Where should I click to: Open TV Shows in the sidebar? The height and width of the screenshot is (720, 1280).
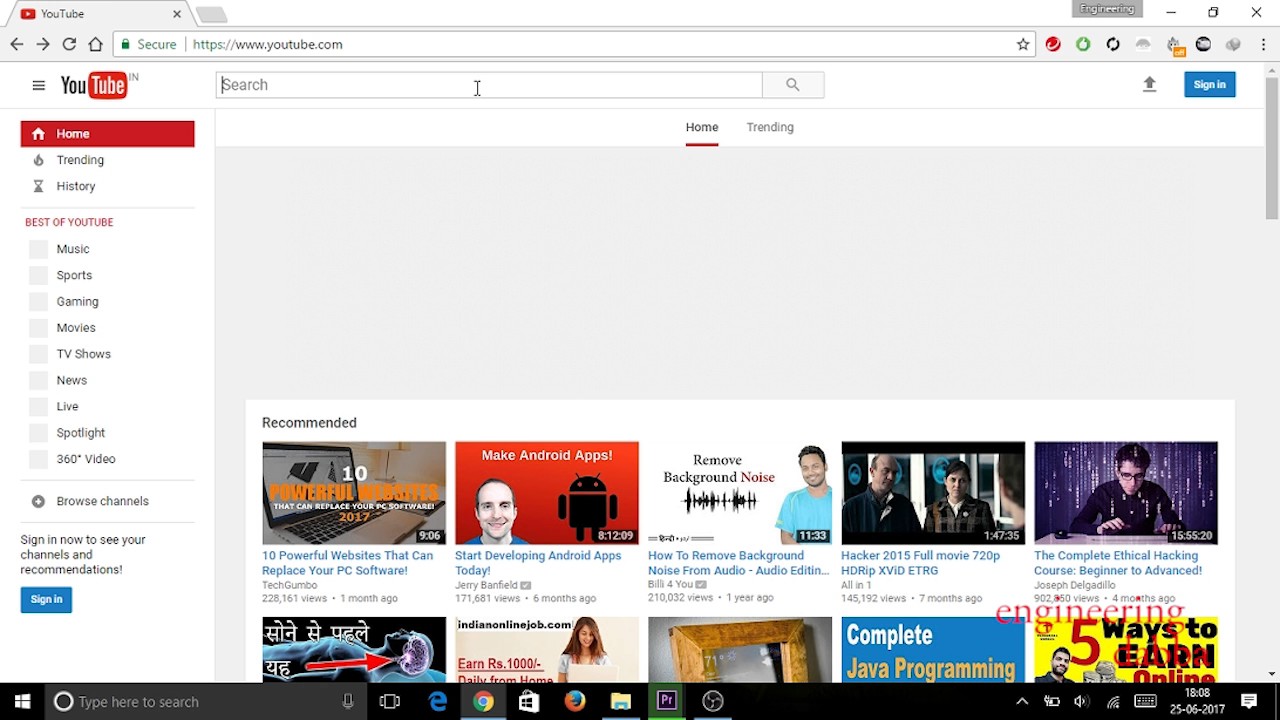tap(83, 354)
